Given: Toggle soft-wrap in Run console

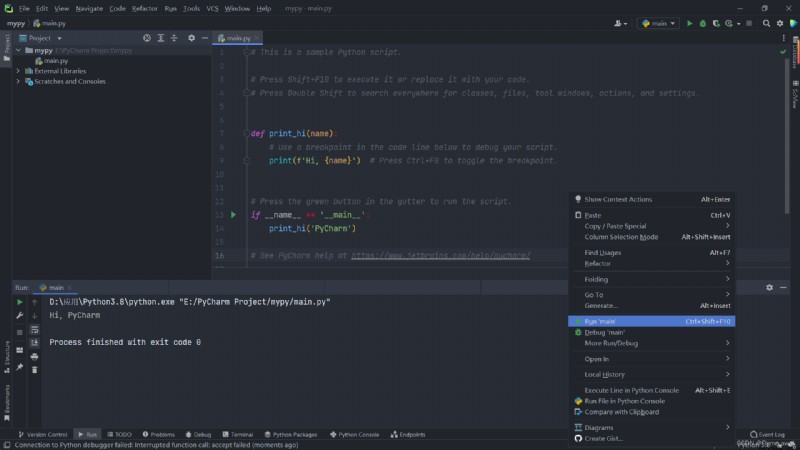Looking at the screenshot, I should coord(34,330).
